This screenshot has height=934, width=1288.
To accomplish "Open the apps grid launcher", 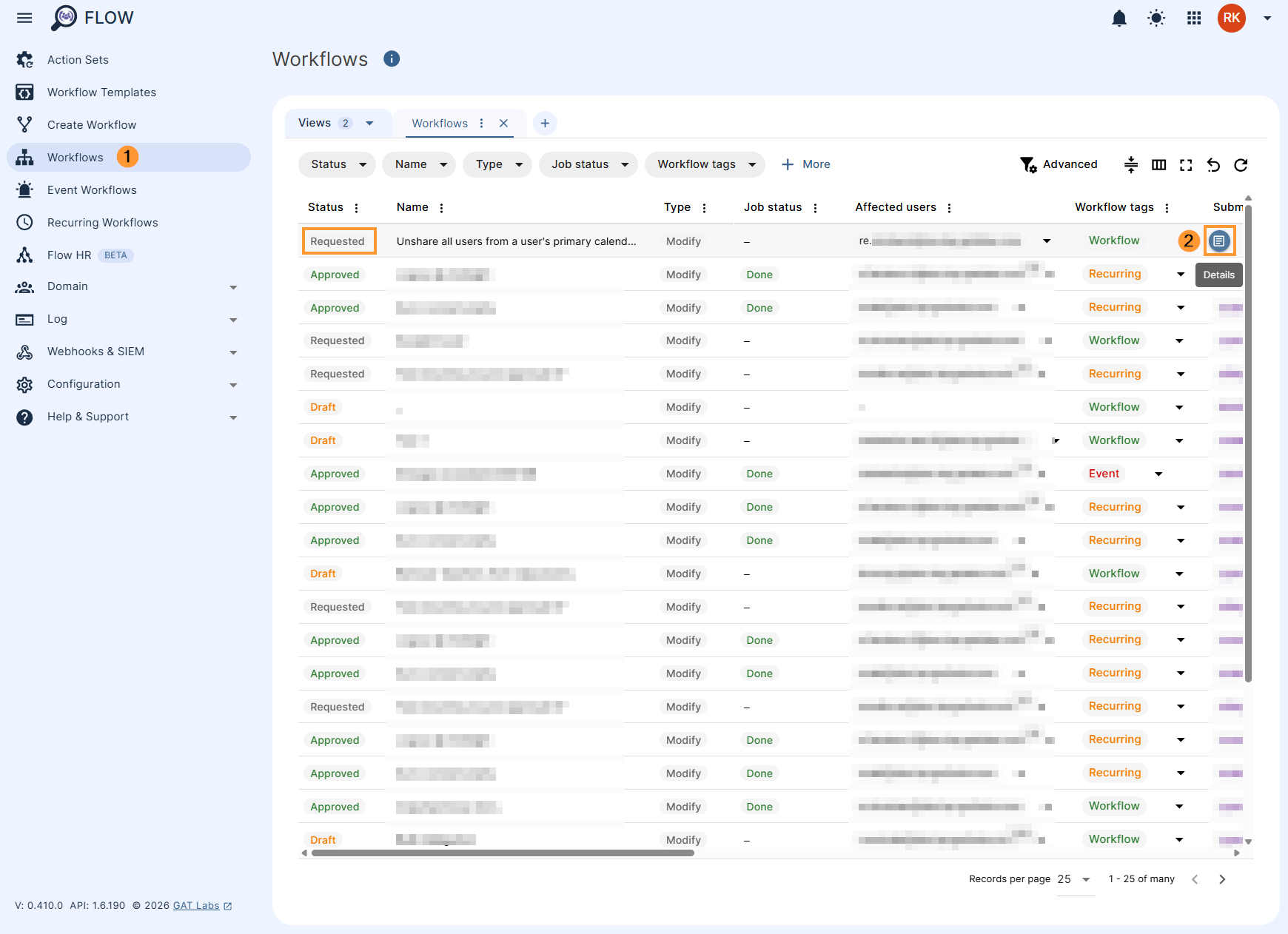I will [1193, 18].
